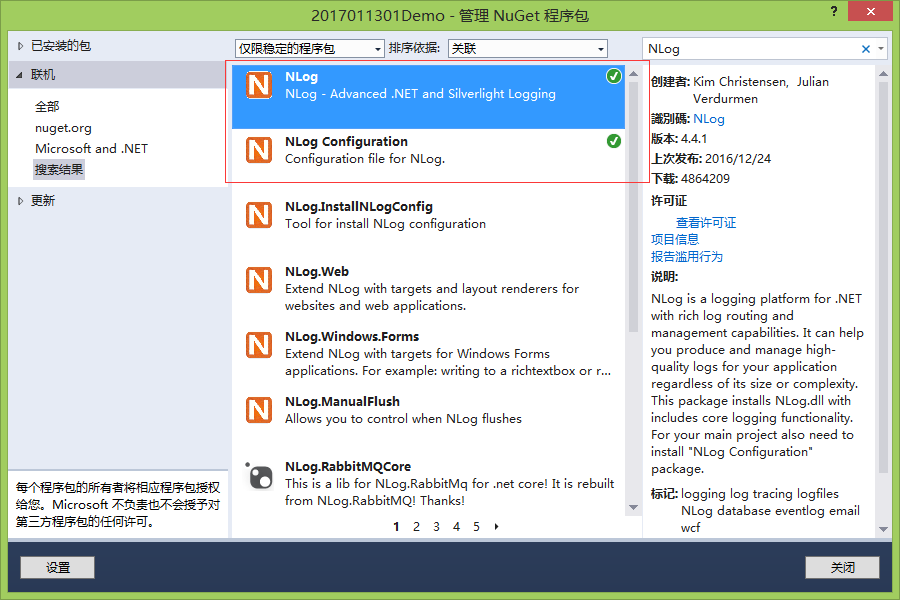Viewport: 900px width, 600px height.
Task: Click the package list scrollbar up arrow
Action: click(634, 73)
